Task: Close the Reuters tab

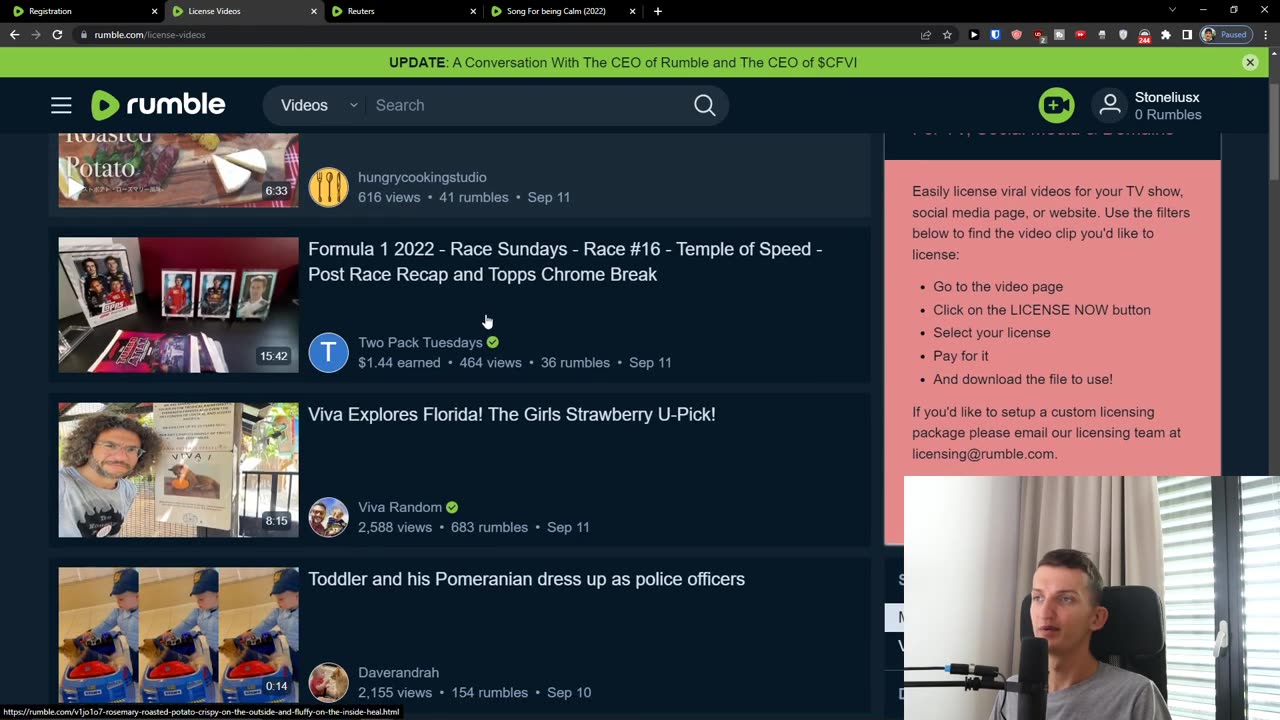Action: click(474, 11)
